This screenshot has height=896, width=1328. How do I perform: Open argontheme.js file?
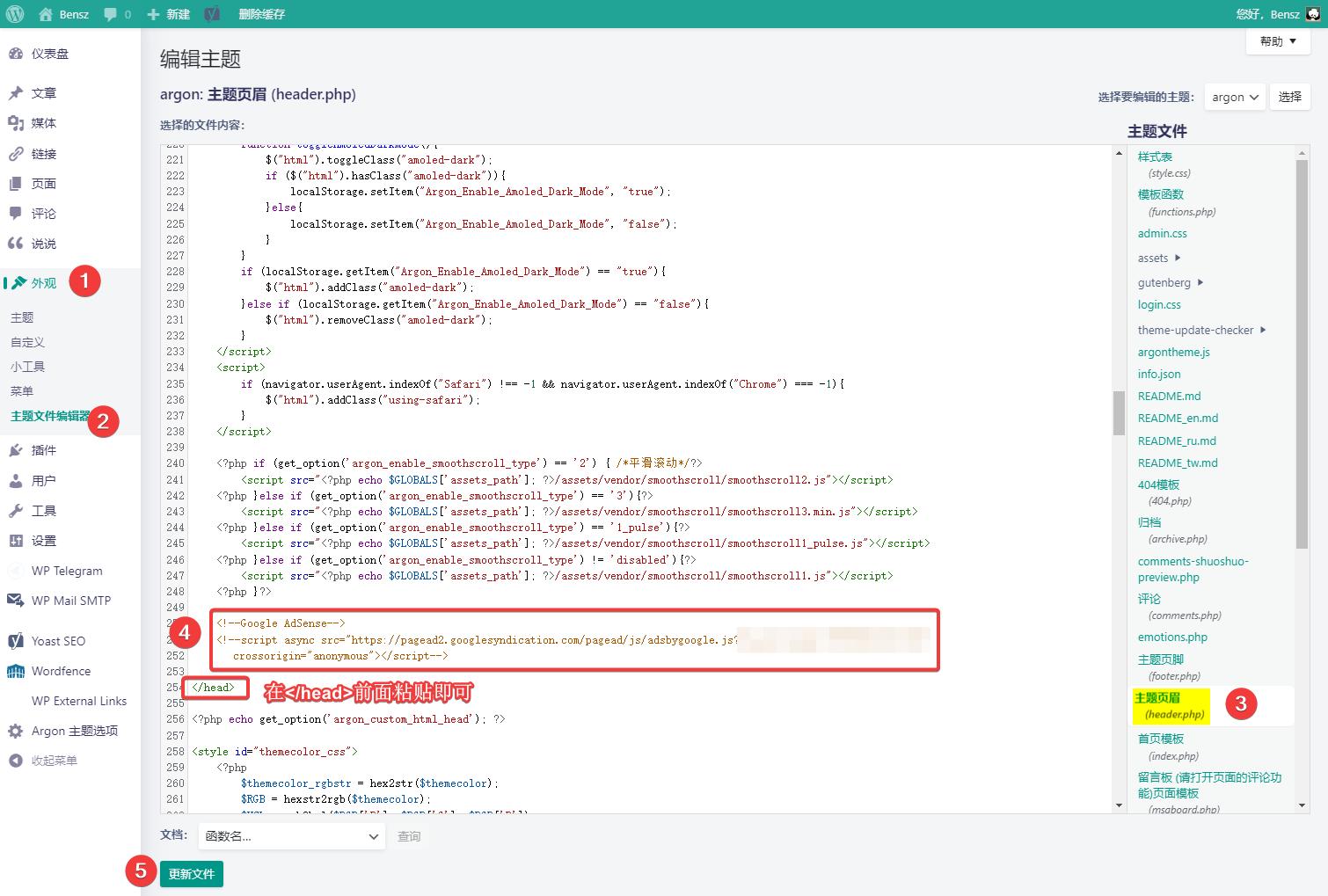(x=1173, y=352)
